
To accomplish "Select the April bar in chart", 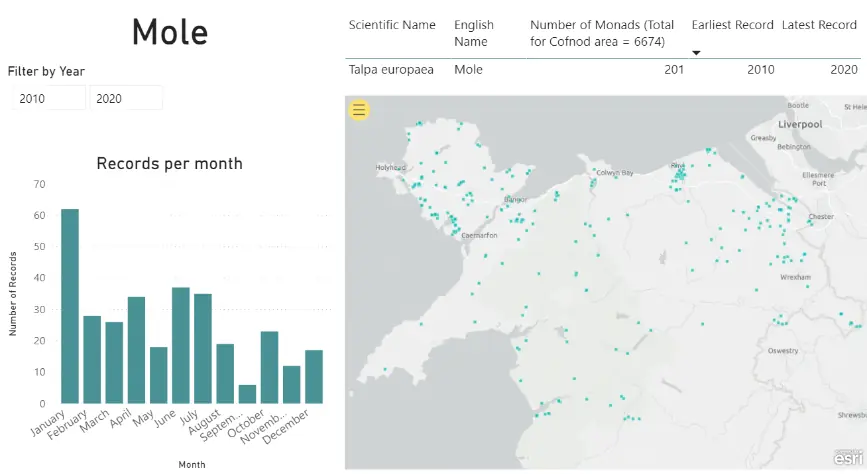I will pyautogui.click(x=136, y=350).
